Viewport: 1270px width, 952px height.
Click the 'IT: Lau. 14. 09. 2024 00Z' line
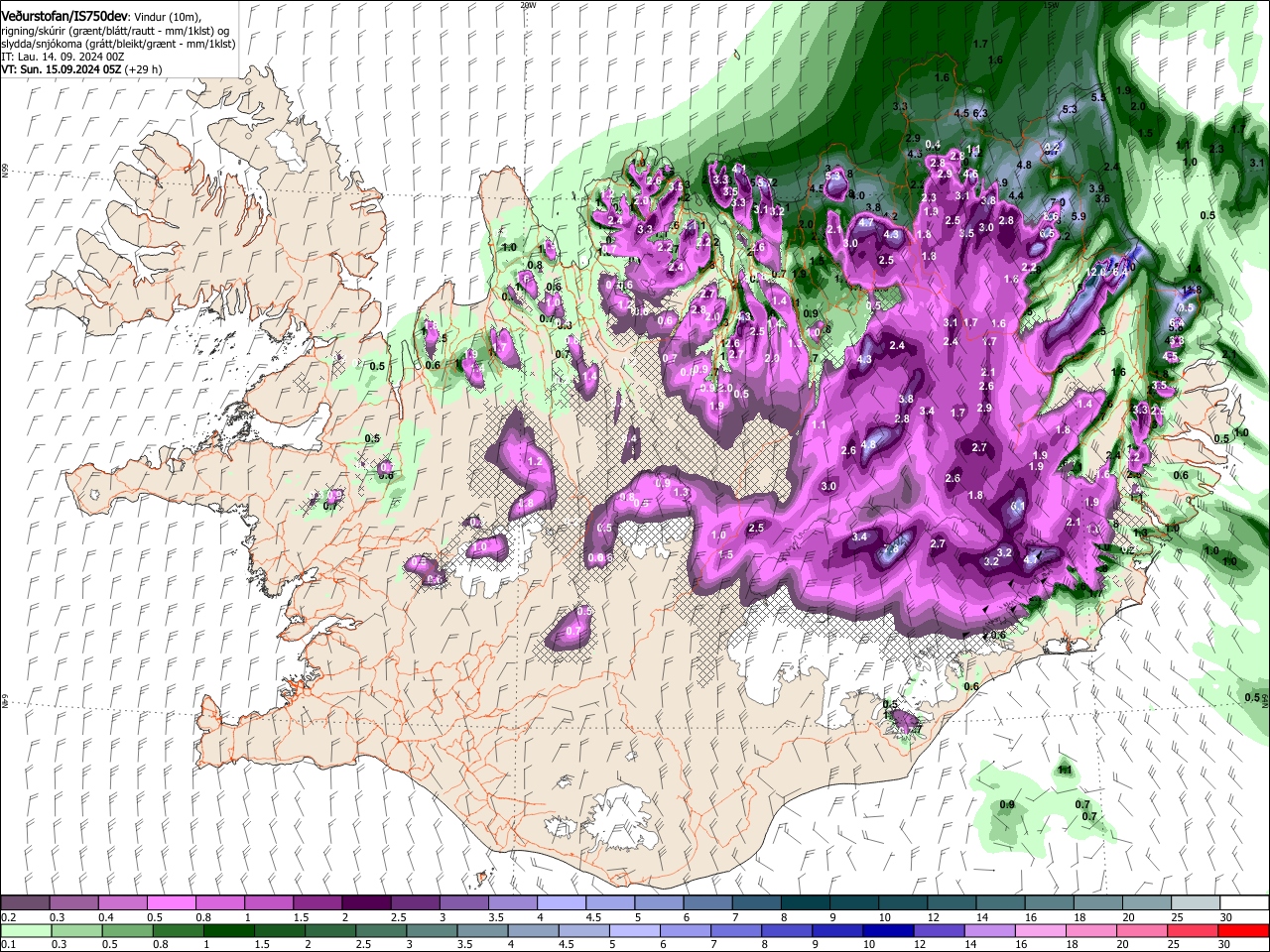(x=62, y=57)
